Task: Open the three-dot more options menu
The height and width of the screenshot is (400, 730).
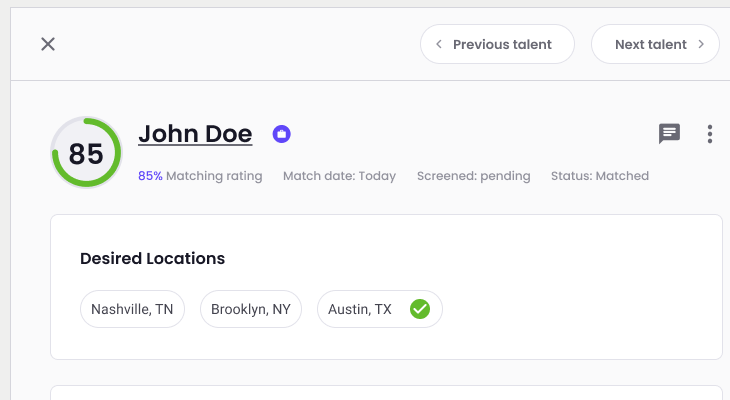Action: 709,134
